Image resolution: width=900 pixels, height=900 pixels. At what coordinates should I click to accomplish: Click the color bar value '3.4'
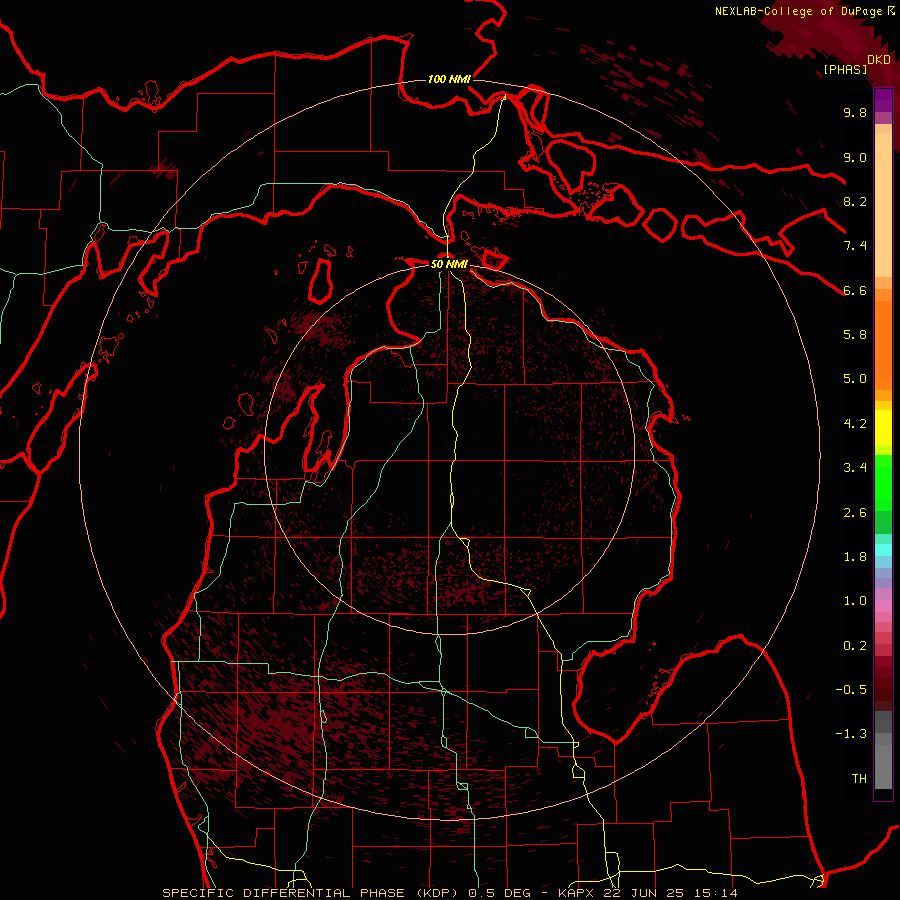855,468
